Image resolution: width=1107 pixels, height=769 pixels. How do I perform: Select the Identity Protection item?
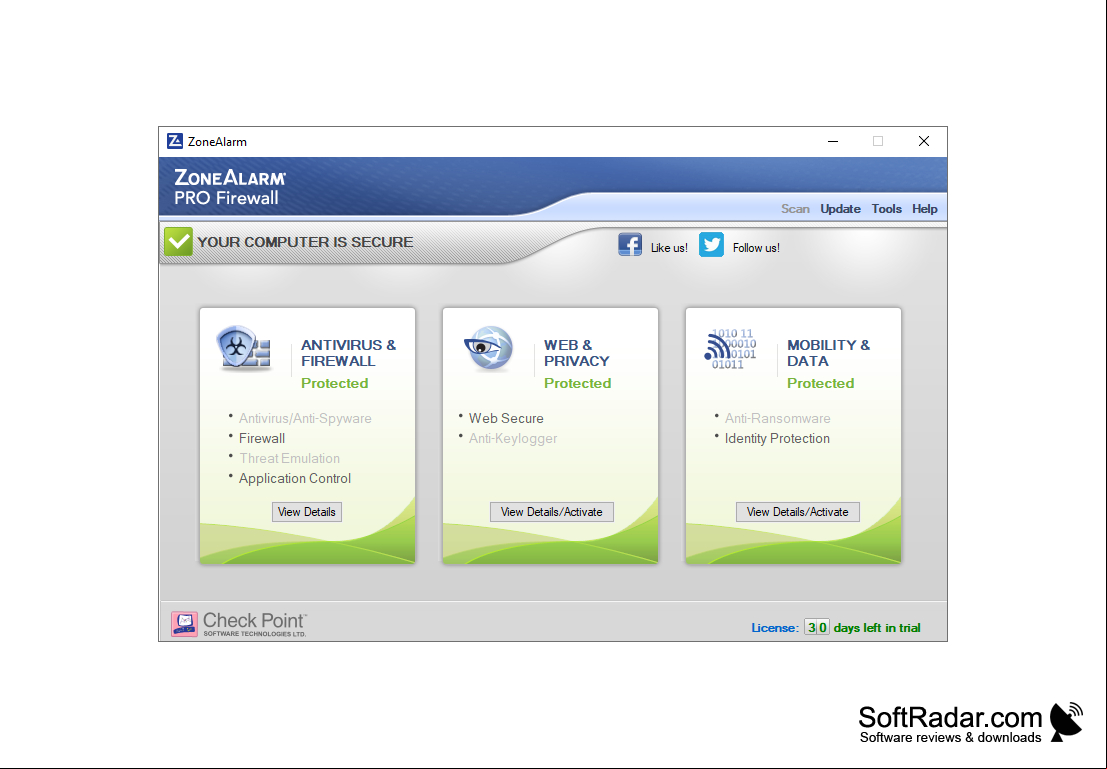(777, 439)
